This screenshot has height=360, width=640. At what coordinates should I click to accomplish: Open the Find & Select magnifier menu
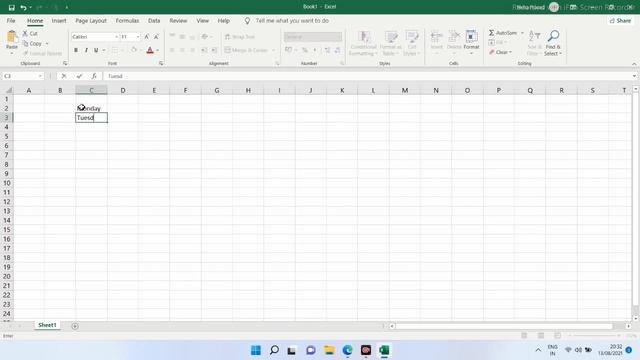click(x=553, y=42)
